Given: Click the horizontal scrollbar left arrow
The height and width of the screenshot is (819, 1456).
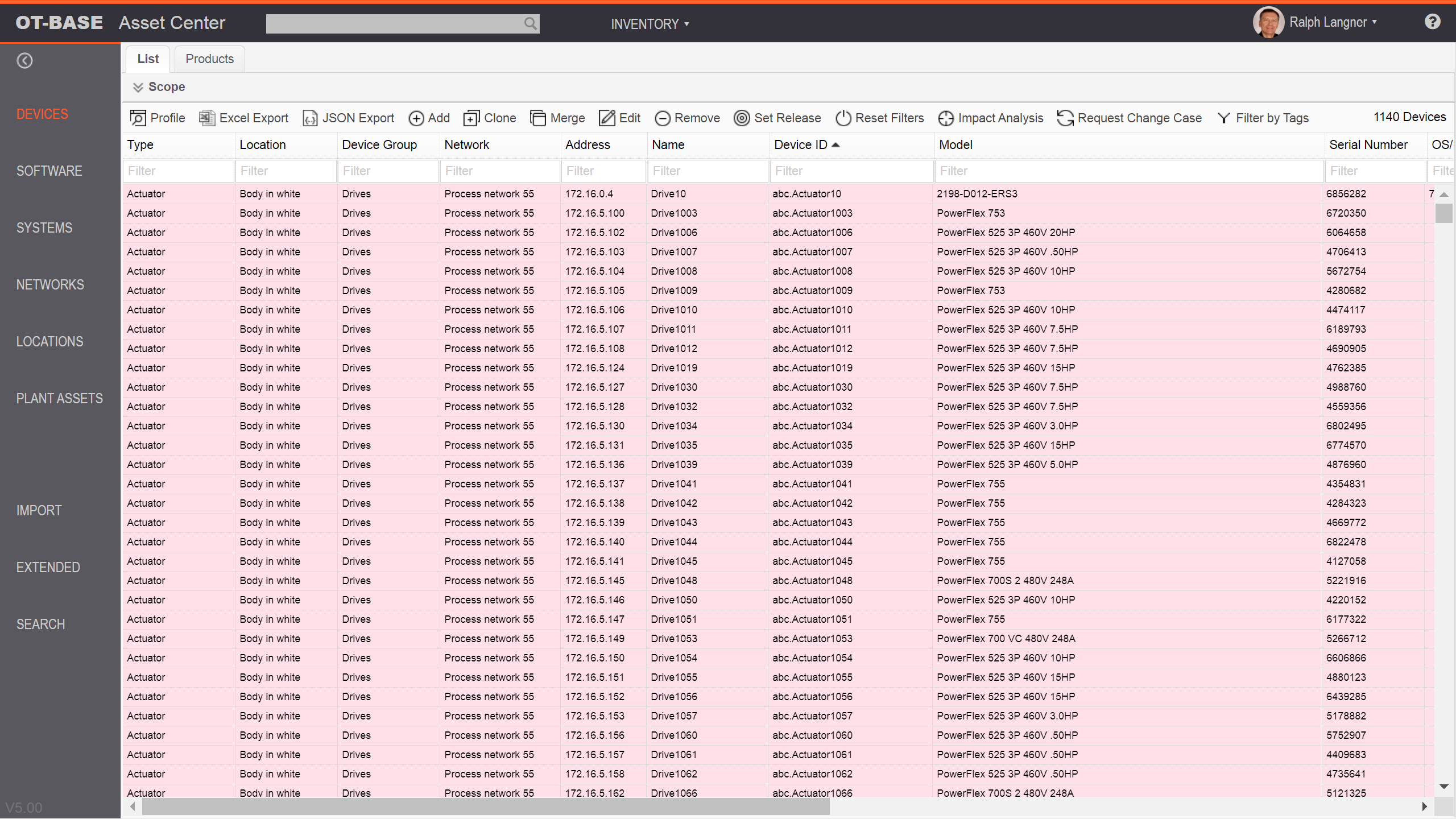Looking at the screenshot, I should (133, 806).
